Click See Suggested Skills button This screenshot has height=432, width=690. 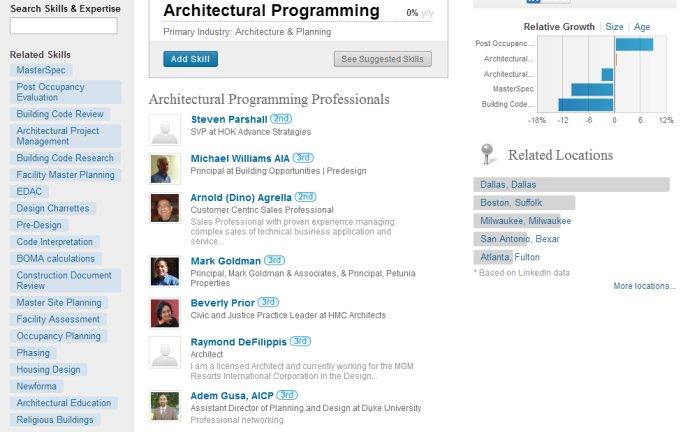(382, 59)
